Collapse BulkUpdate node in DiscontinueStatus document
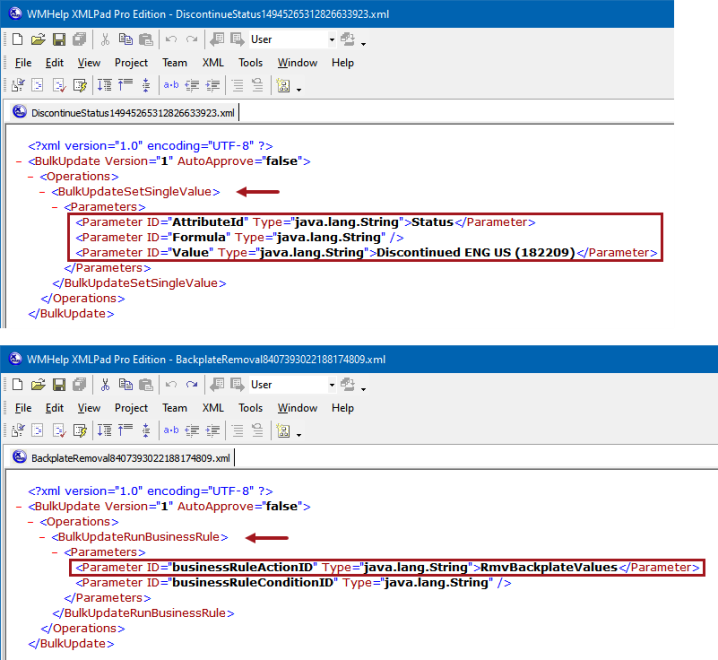This screenshot has height=660, width=718. [x=19, y=161]
